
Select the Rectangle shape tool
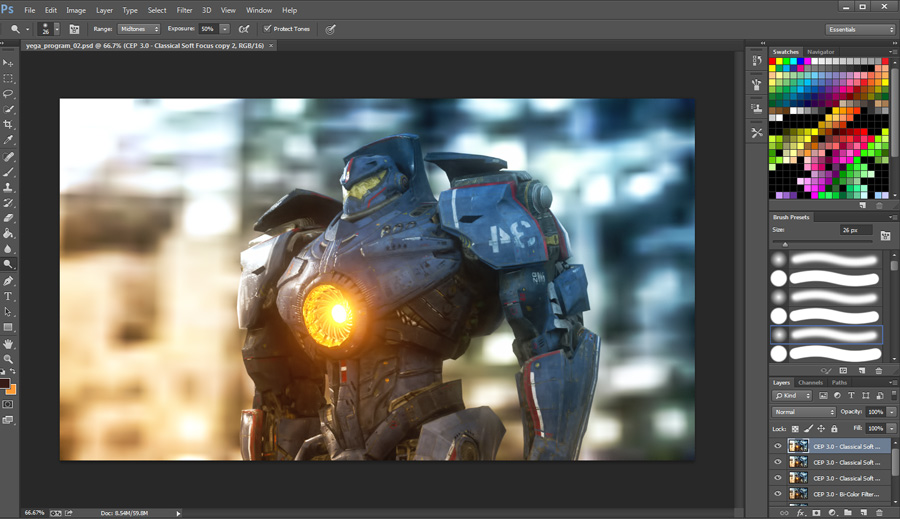(8, 327)
